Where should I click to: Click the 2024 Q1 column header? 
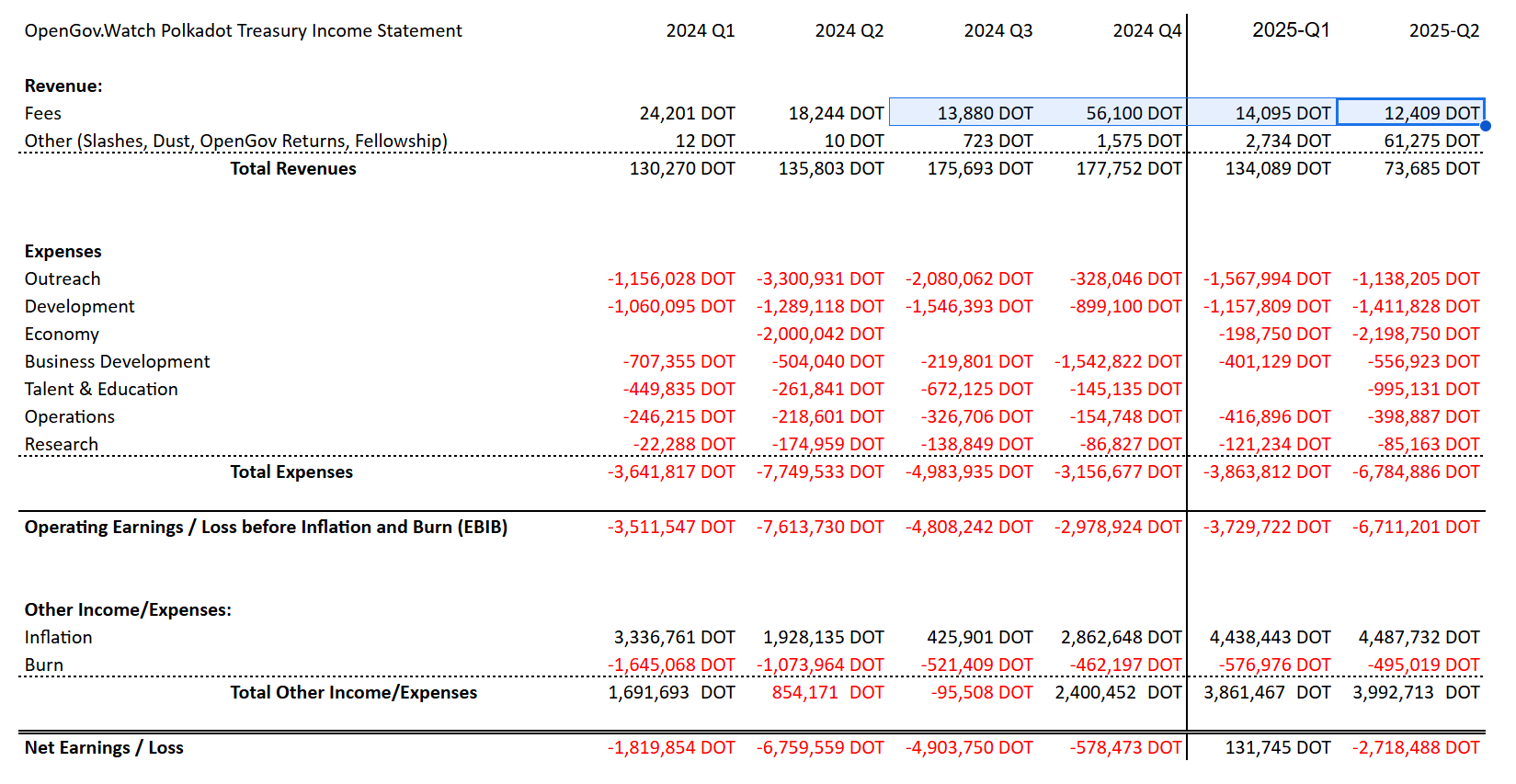pos(701,30)
